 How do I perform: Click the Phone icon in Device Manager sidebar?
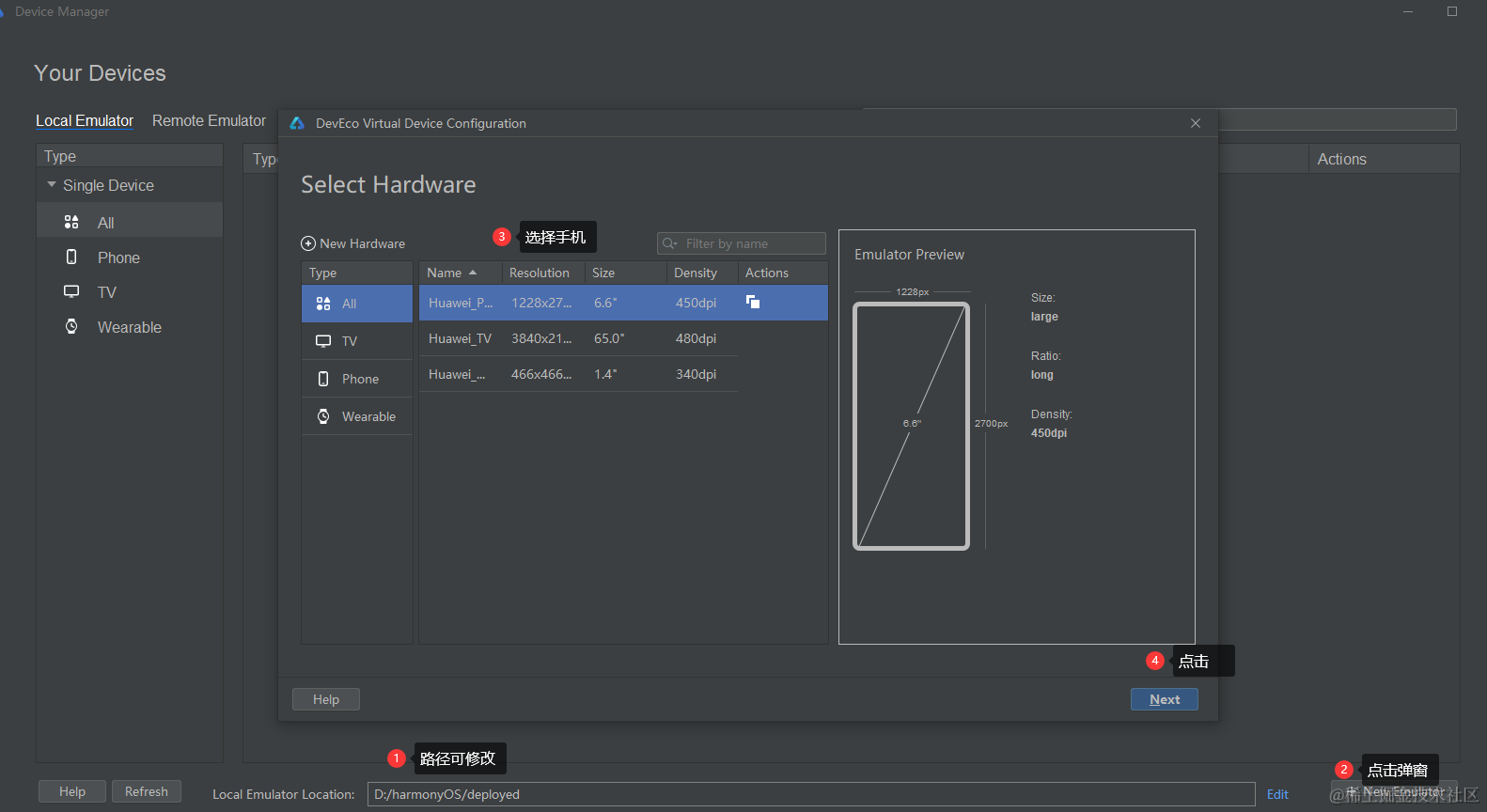[71, 257]
